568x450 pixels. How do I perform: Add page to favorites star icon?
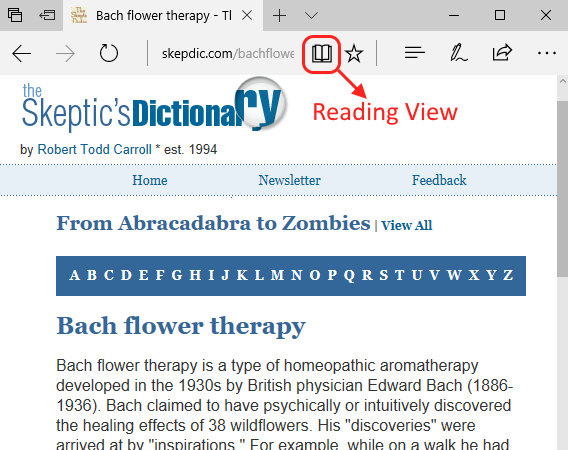pyautogui.click(x=354, y=54)
